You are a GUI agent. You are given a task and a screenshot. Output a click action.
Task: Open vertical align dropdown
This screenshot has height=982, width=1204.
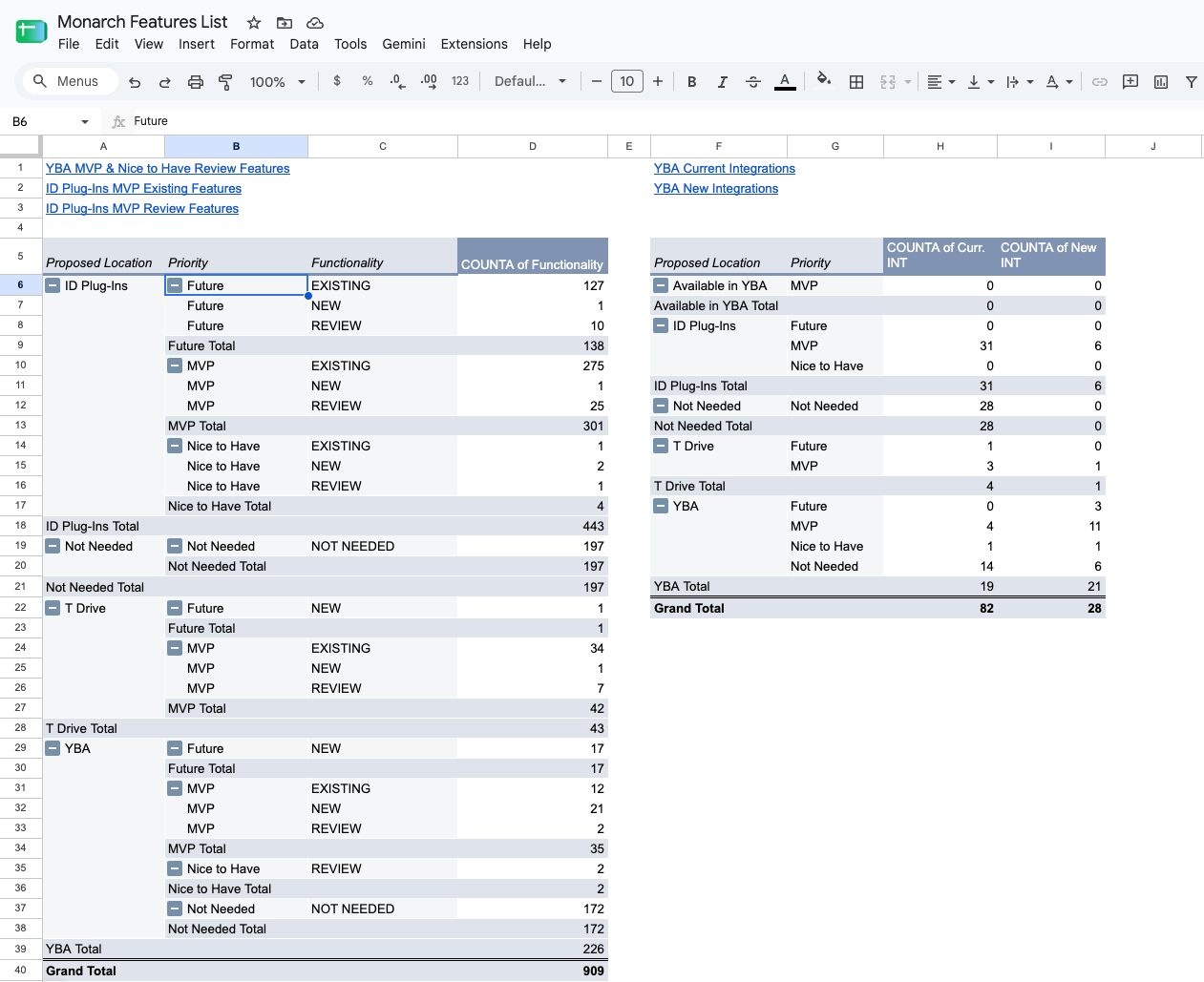point(981,82)
